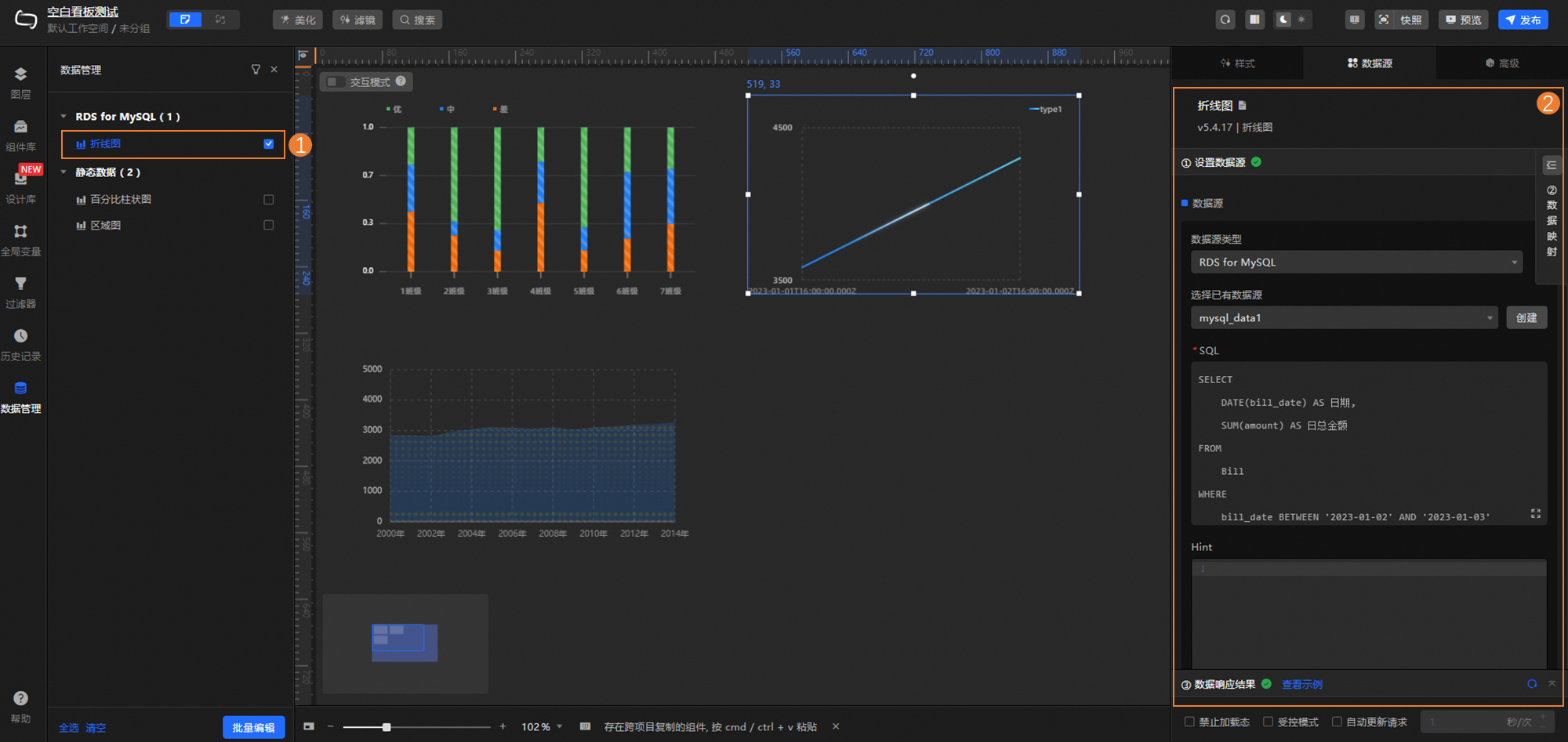Click the 美化 beautify toolbar tool
This screenshot has width=1568, height=742.
click(x=297, y=20)
